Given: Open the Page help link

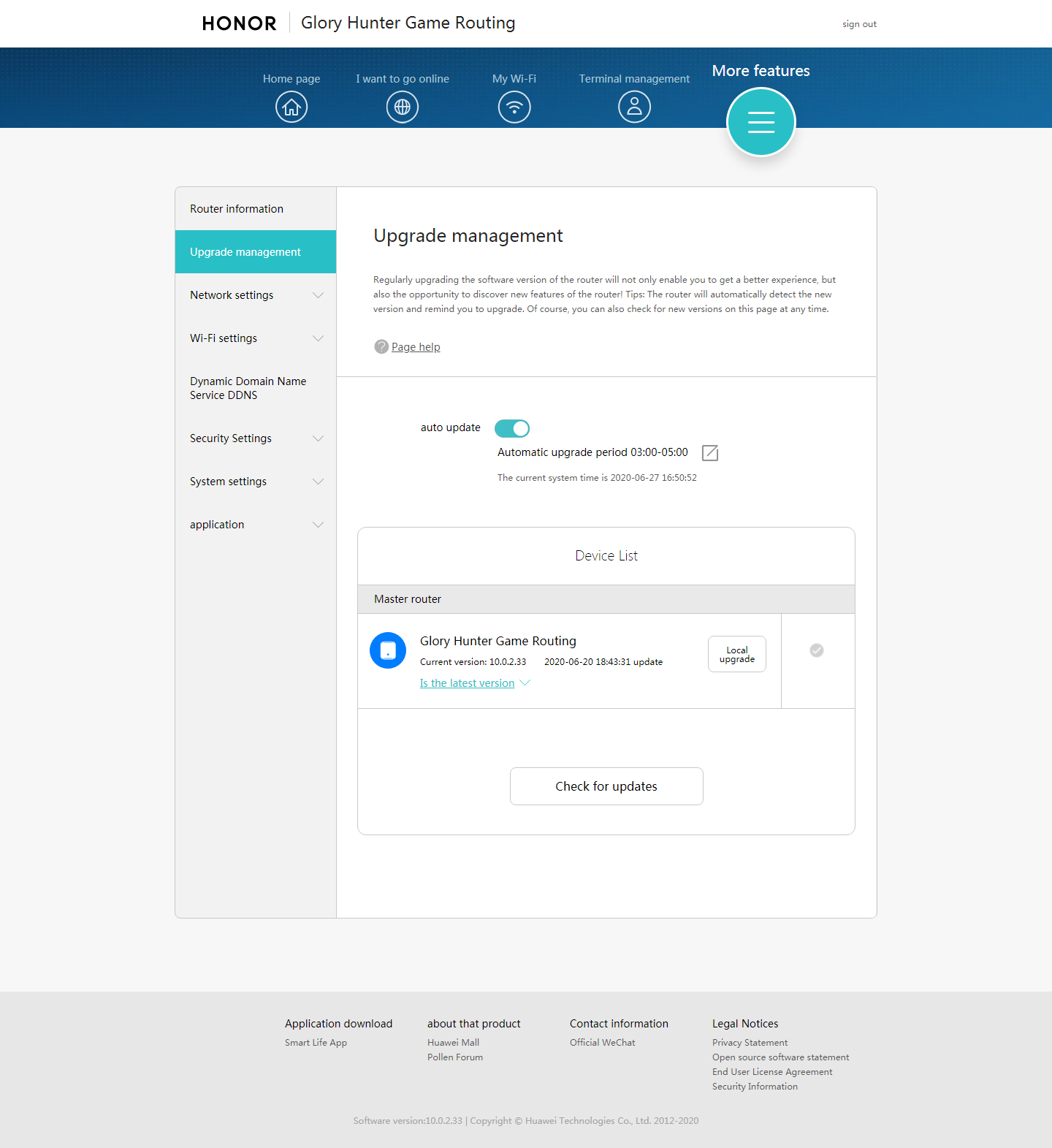Looking at the screenshot, I should click(416, 347).
